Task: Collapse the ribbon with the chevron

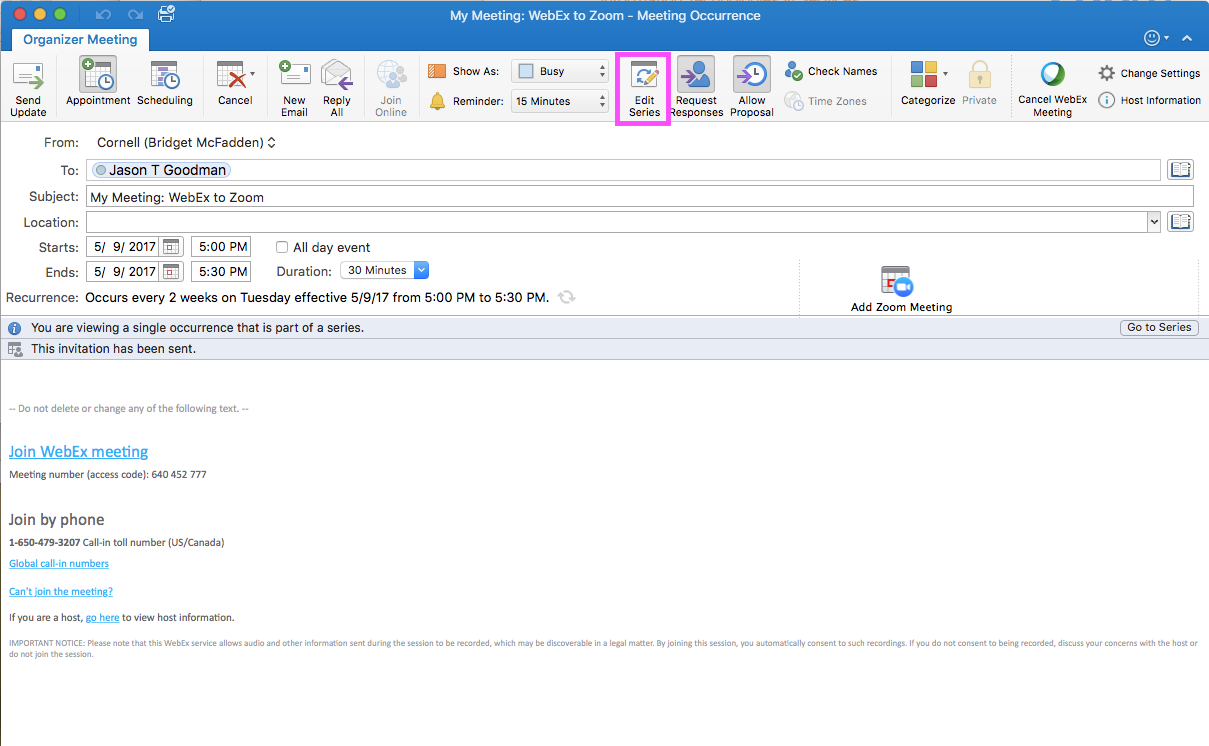Action: coord(1187,39)
